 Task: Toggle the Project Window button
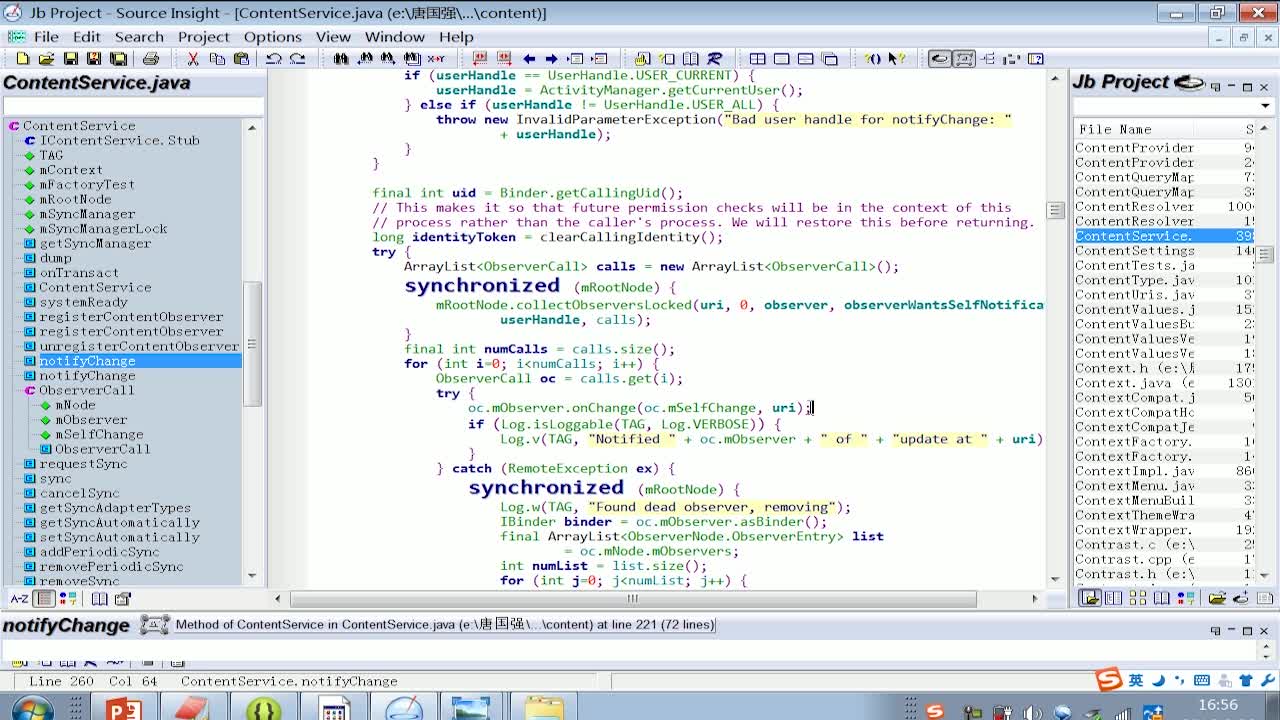pyautogui.click(x=939, y=59)
